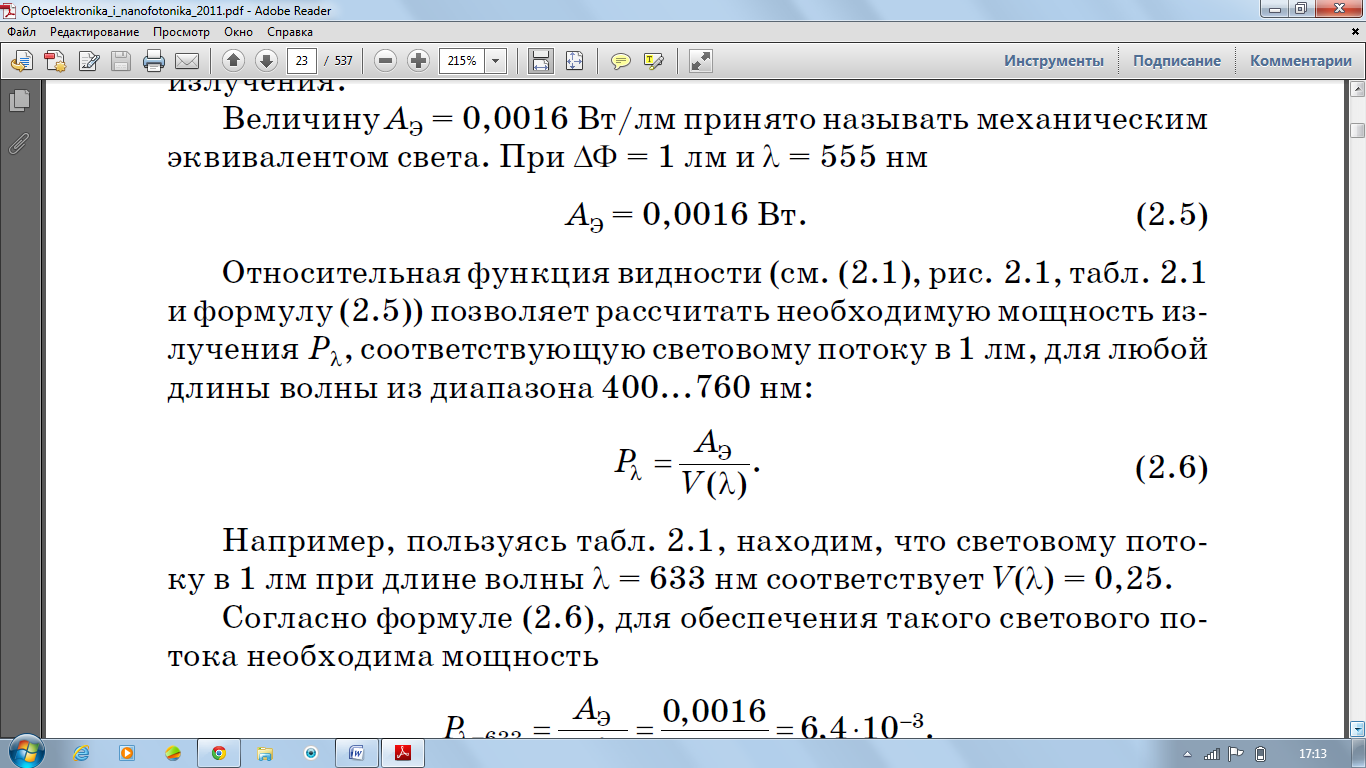Click the network signal tray icon
Image resolution: width=1366 pixels, height=768 pixels.
point(1211,754)
